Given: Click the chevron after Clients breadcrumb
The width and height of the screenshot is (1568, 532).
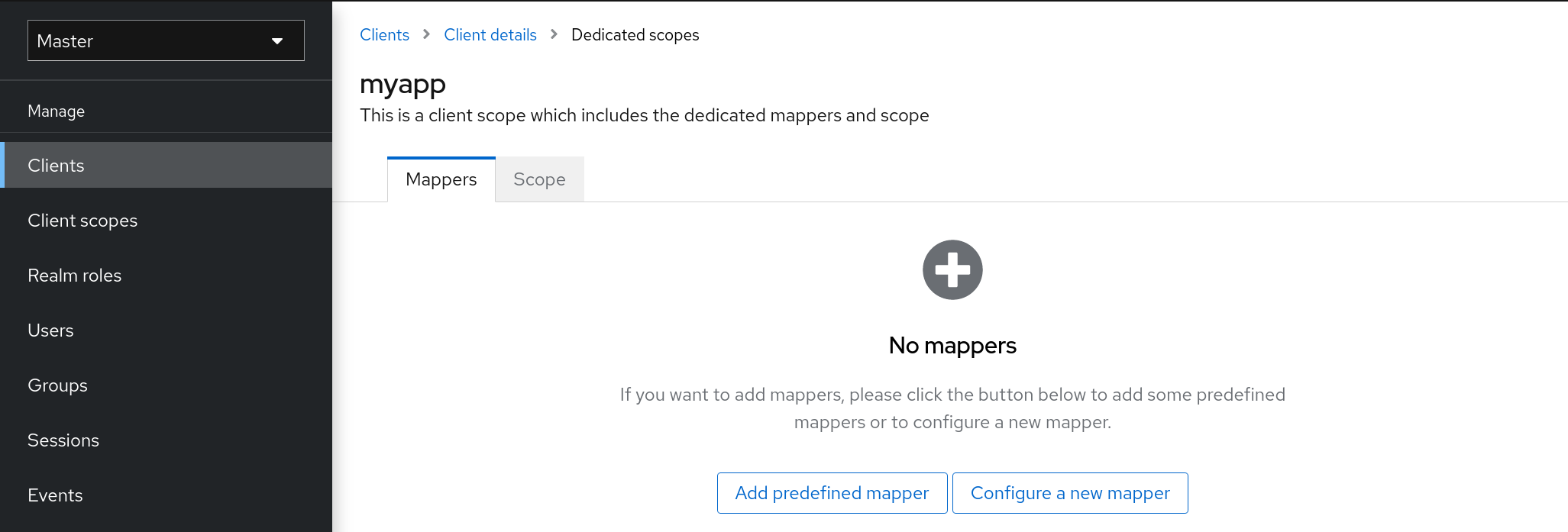Looking at the screenshot, I should coord(427,35).
